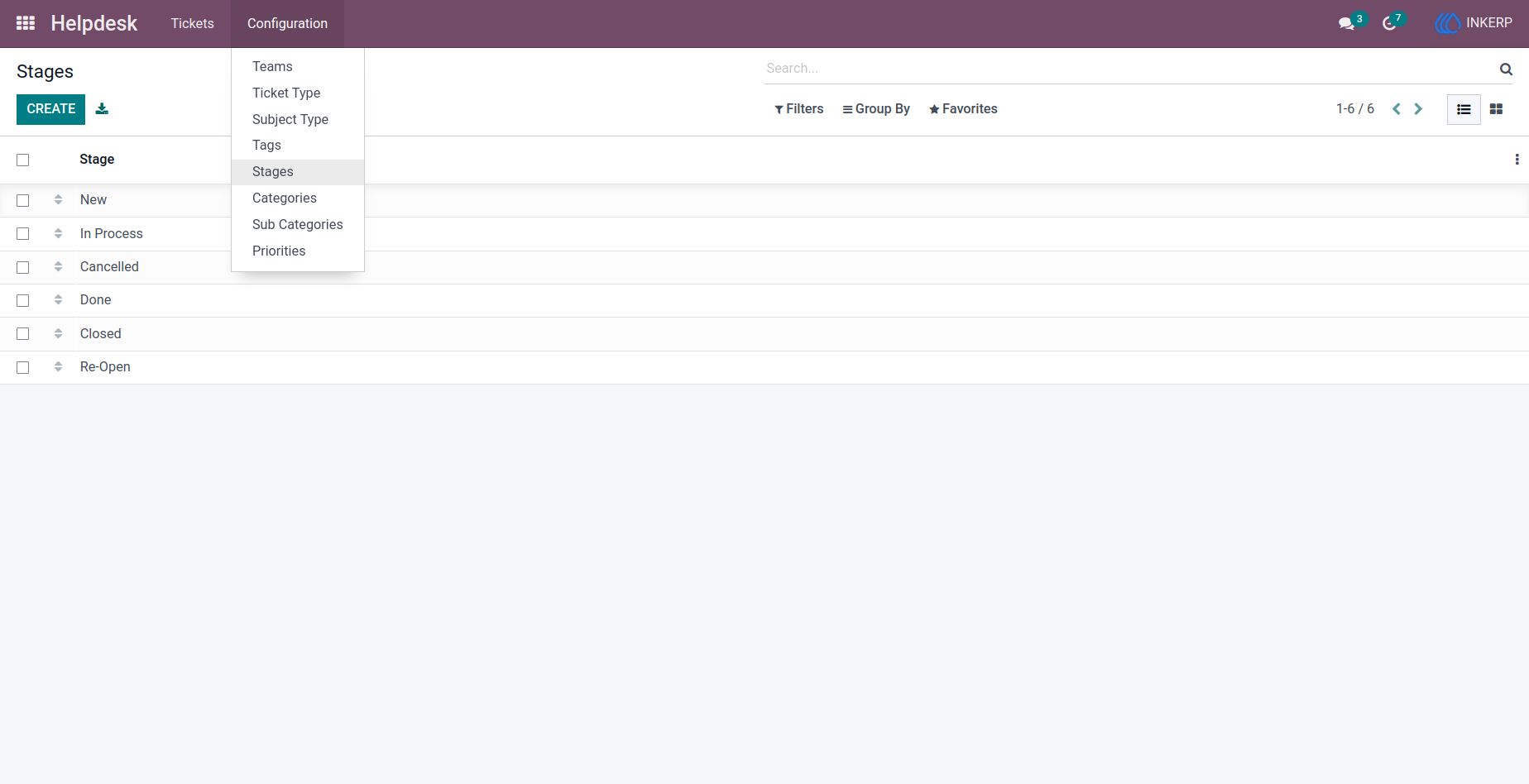Click into the Search field
The image size is (1529, 784).
pyautogui.click(x=1130, y=69)
